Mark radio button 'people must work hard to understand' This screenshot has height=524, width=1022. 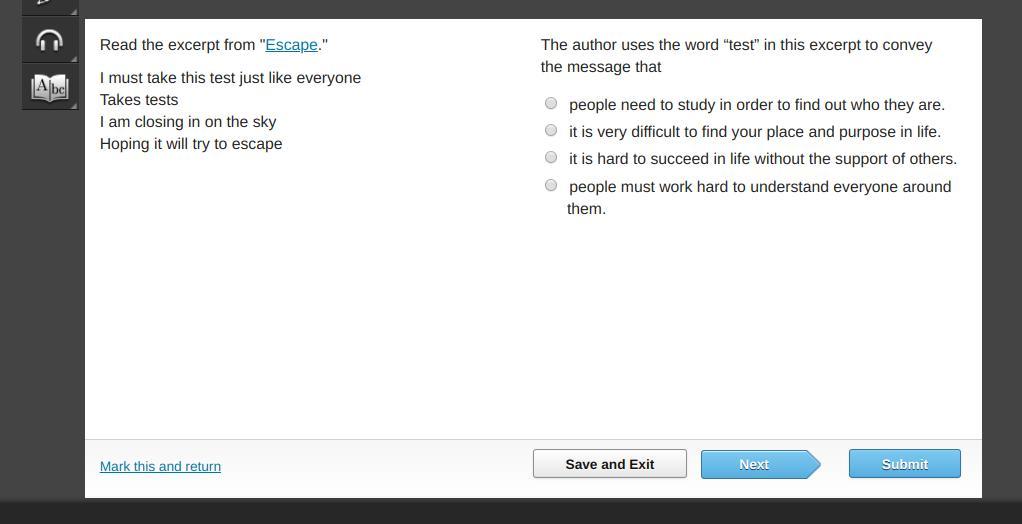[551, 185]
